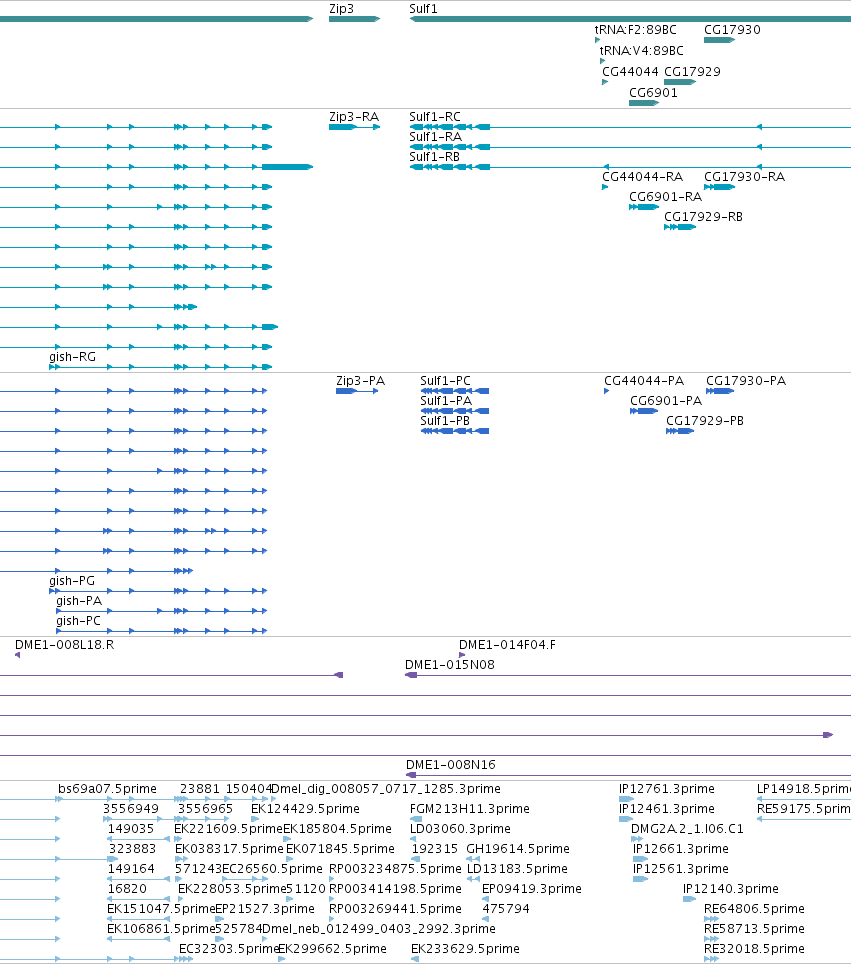Image resolution: width=851 pixels, height=964 pixels.
Task: Select EST bs69a07.5prime
Action: click(107, 789)
